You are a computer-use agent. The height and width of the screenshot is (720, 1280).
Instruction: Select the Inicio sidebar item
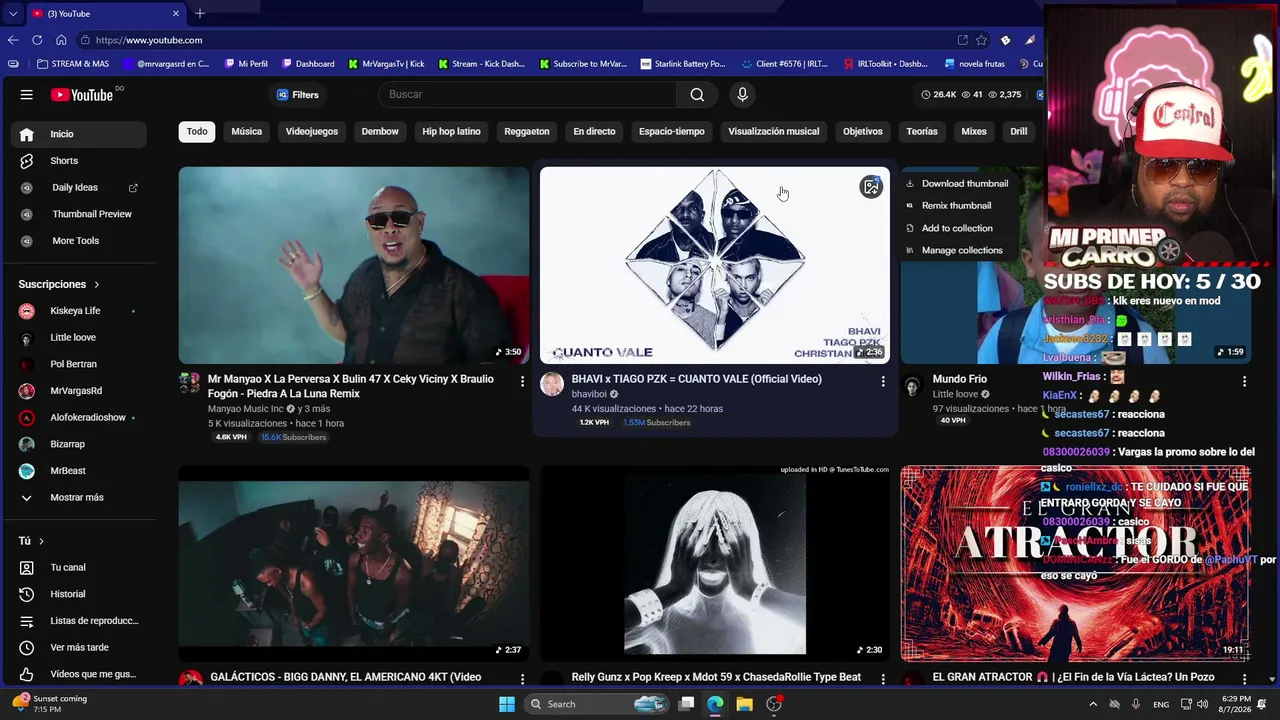click(x=79, y=134)
